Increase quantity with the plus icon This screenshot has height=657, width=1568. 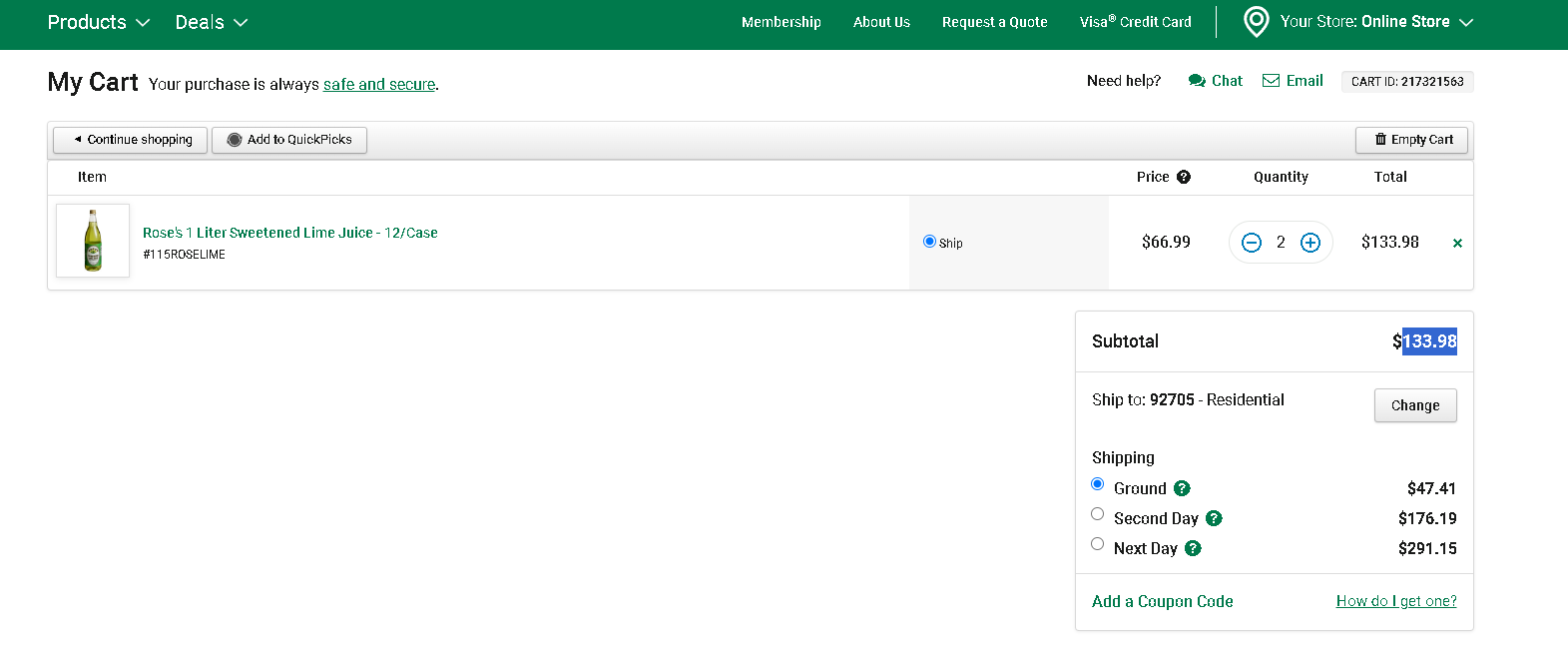(1310, 243)
